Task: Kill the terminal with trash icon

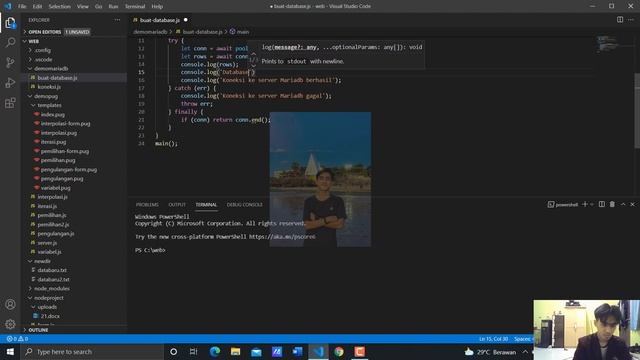Action: point(612,204)
